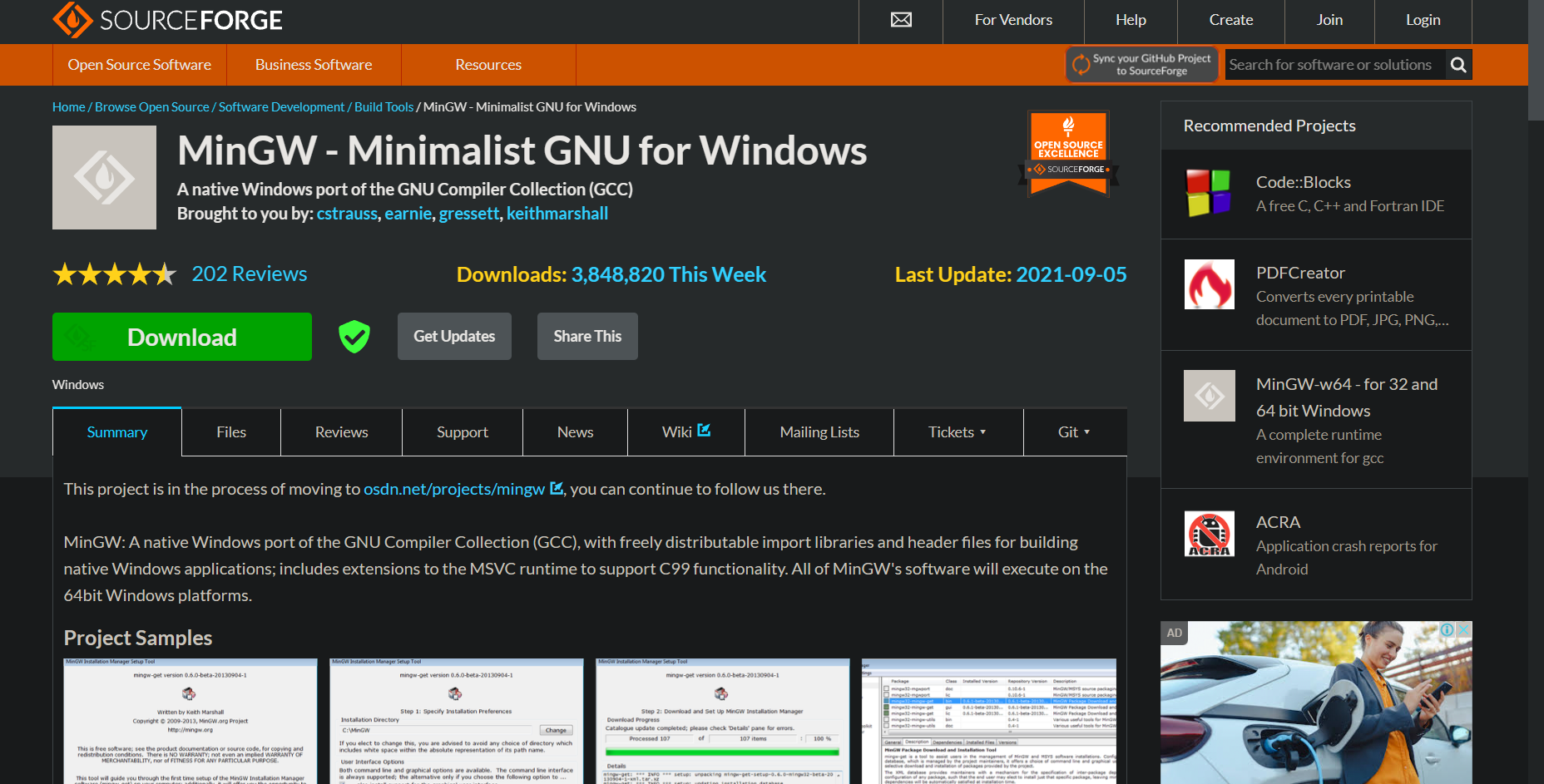Click the five-star rating display
The width and height of the screenshot is (1544, 784).
click(x=114, y=274)
